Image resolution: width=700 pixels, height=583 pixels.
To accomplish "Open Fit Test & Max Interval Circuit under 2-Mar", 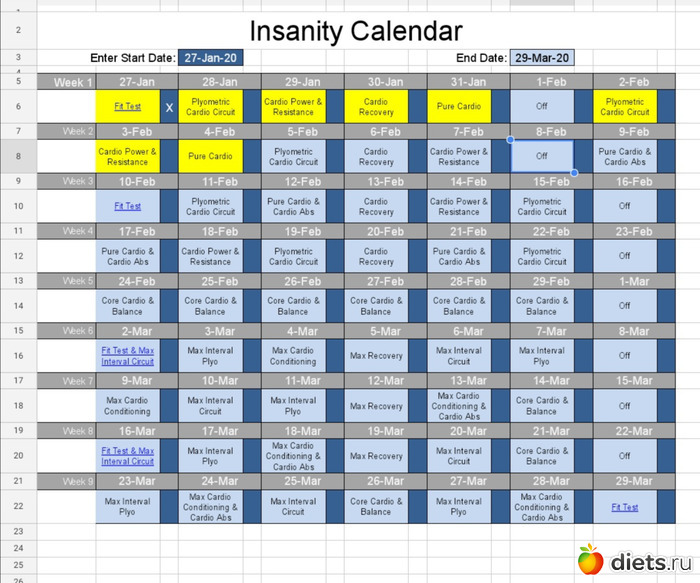I will (127, 356).
